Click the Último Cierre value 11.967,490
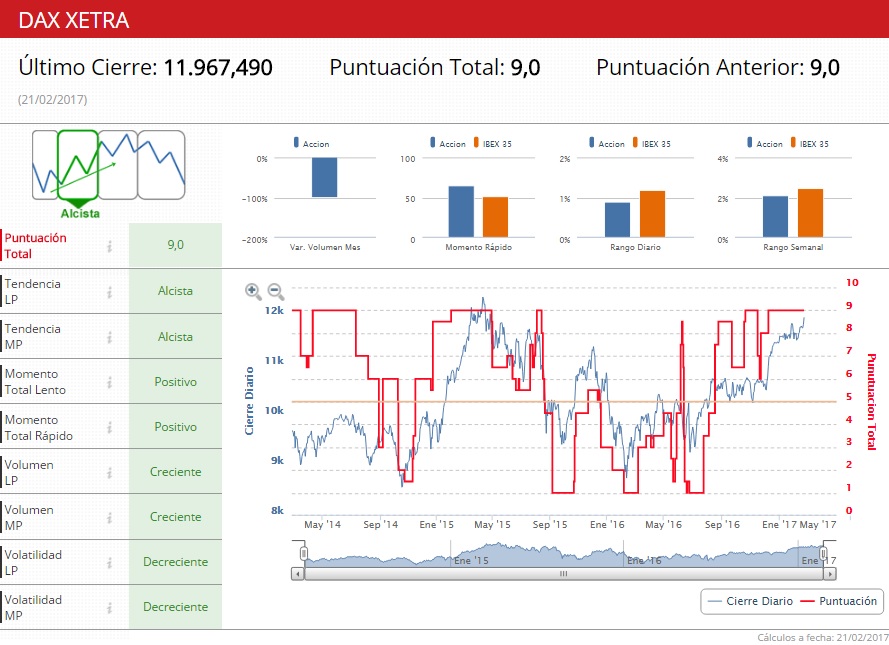Image resolution: width=889 pixels, height=645 pixels. pos(218,67)
